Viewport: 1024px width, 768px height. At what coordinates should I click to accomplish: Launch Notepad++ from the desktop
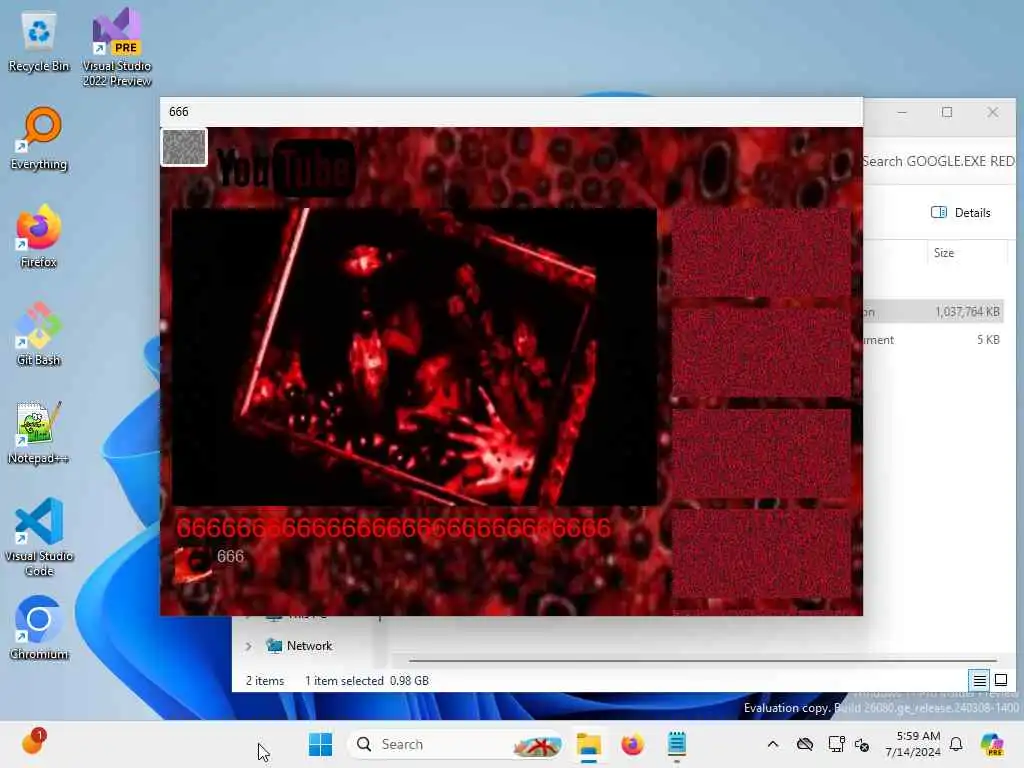[39, 432]
